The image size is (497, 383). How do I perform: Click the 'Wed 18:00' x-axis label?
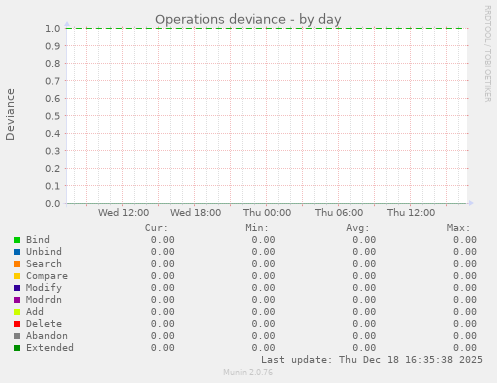coord(195,213)
